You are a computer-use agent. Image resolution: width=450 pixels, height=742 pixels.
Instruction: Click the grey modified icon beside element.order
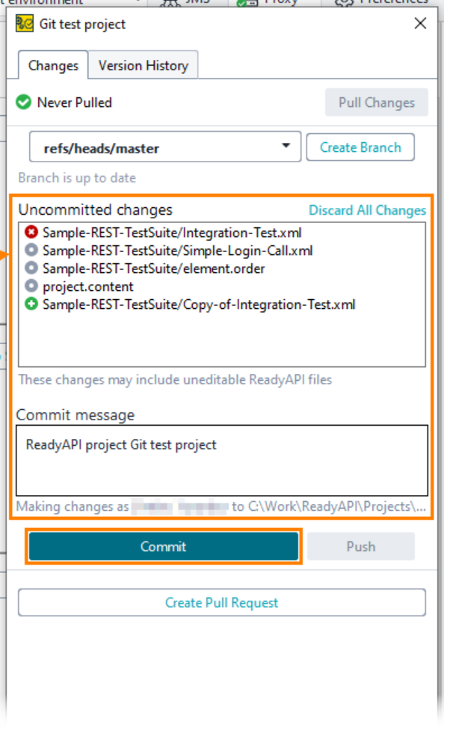pos(31,268)
